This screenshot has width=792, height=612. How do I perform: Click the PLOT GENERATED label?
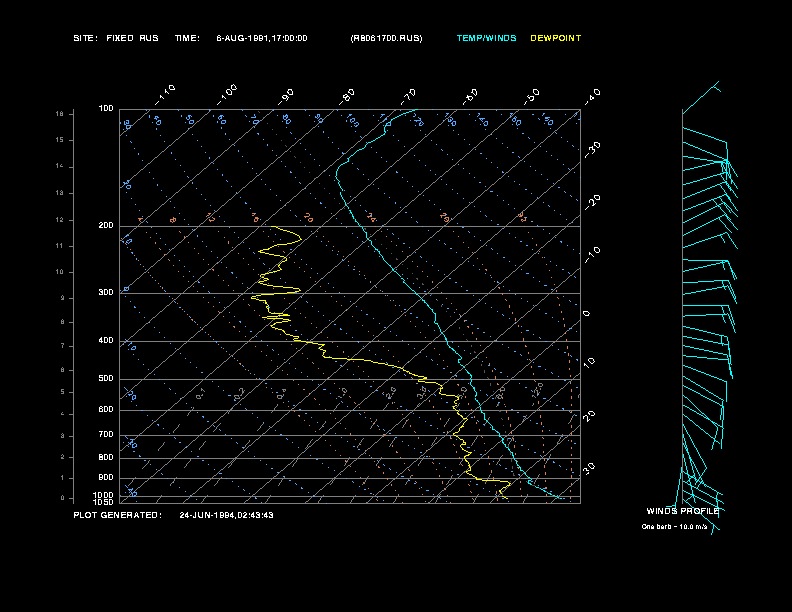click(x=117, y=515)
